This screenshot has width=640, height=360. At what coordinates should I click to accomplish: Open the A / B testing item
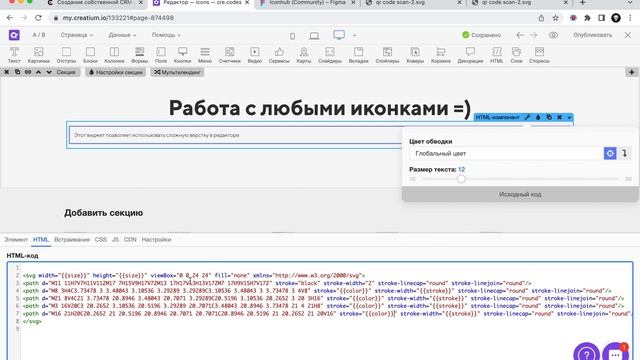39,35
